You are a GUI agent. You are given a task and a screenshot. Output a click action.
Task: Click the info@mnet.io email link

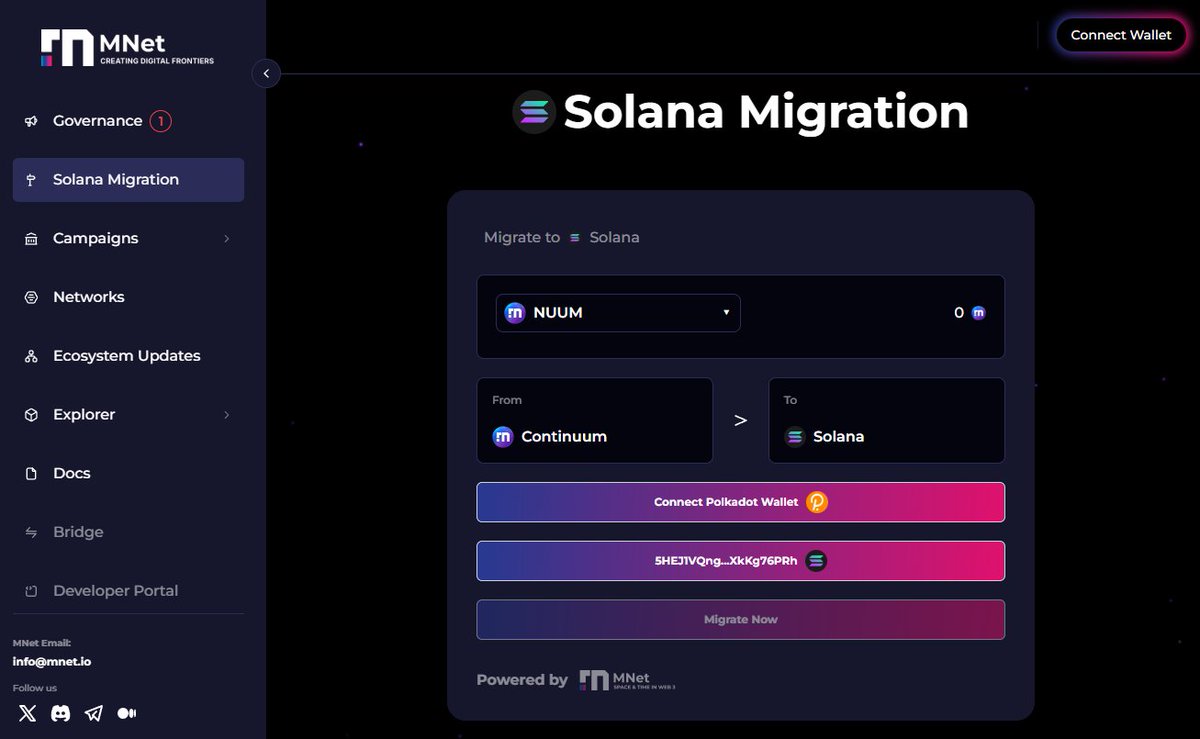pos(52,662)
